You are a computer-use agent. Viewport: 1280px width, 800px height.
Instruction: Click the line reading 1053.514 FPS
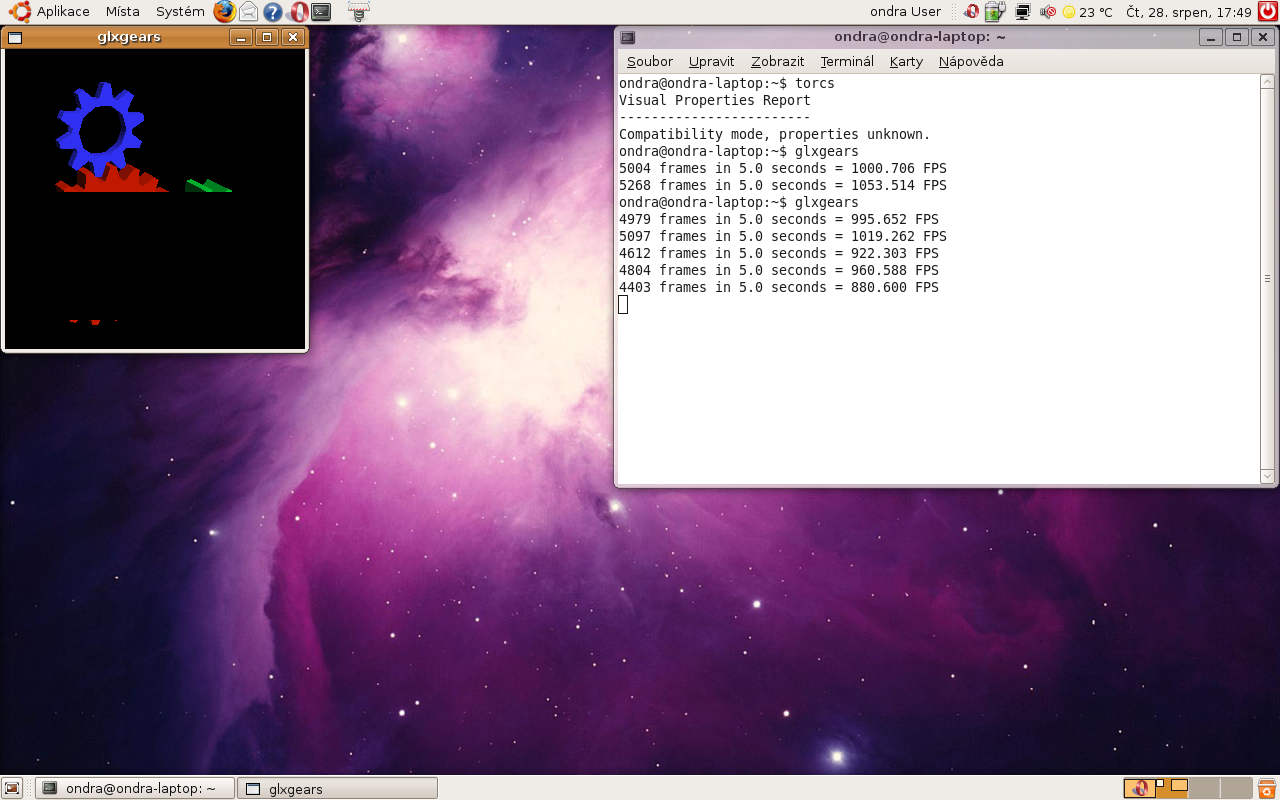783,185
